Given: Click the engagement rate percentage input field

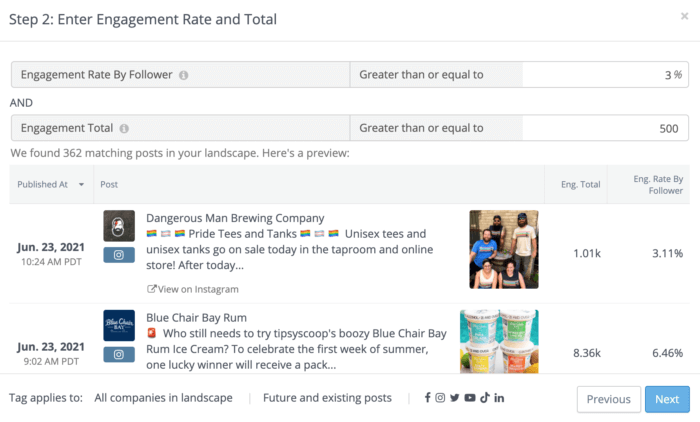Looking at the screenshot, I should pos(605,75).
